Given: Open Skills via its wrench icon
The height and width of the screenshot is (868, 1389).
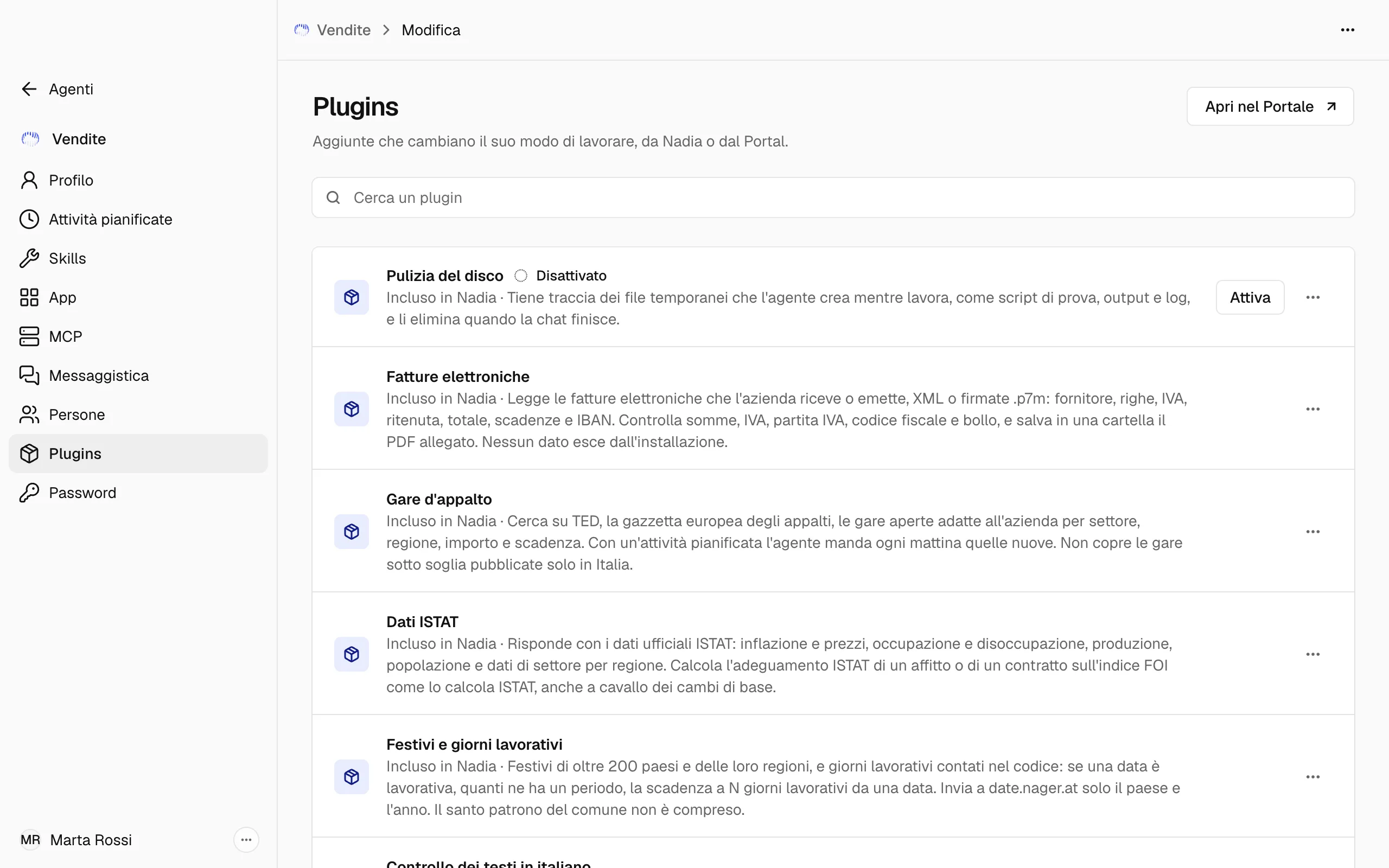Looking at the screenshot, I should tap(29, 258).
